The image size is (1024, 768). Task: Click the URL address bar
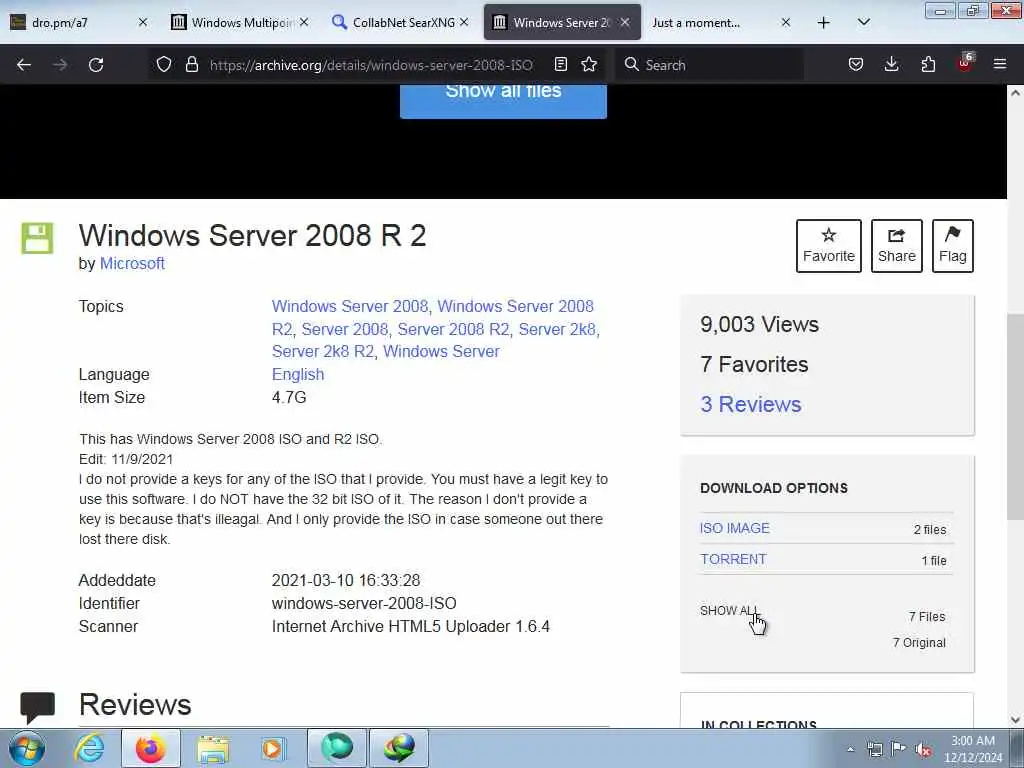point(371,65)
